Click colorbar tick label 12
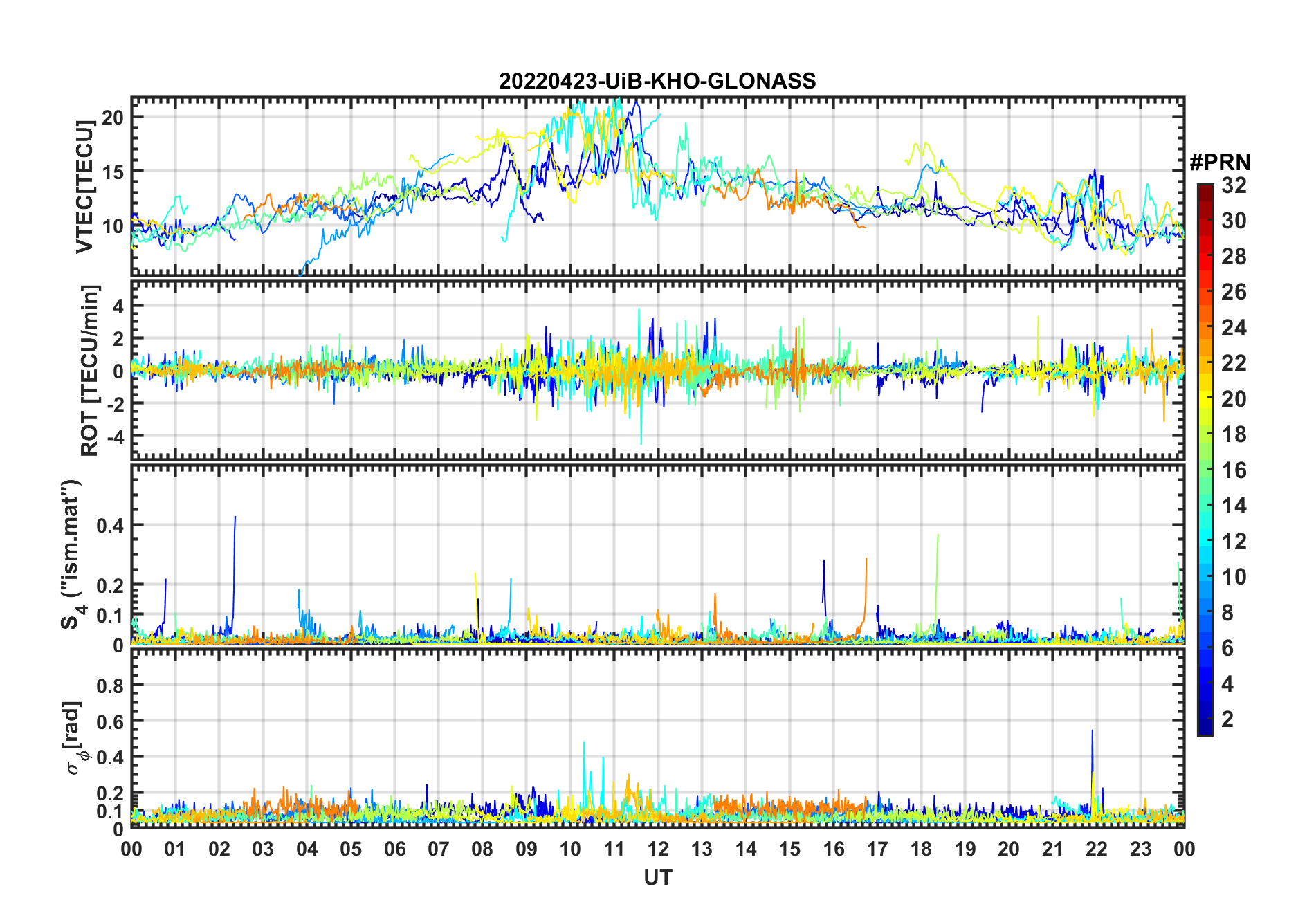The width and height of the screenshot is (1316, 920). 1234,542
